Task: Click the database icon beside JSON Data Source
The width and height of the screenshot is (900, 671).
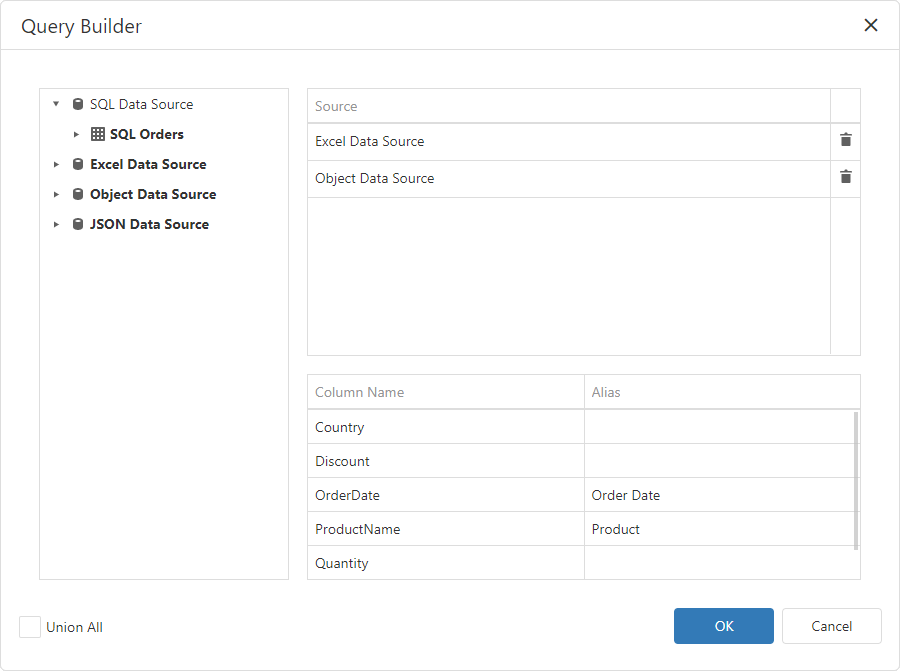Action: point(77,224)
